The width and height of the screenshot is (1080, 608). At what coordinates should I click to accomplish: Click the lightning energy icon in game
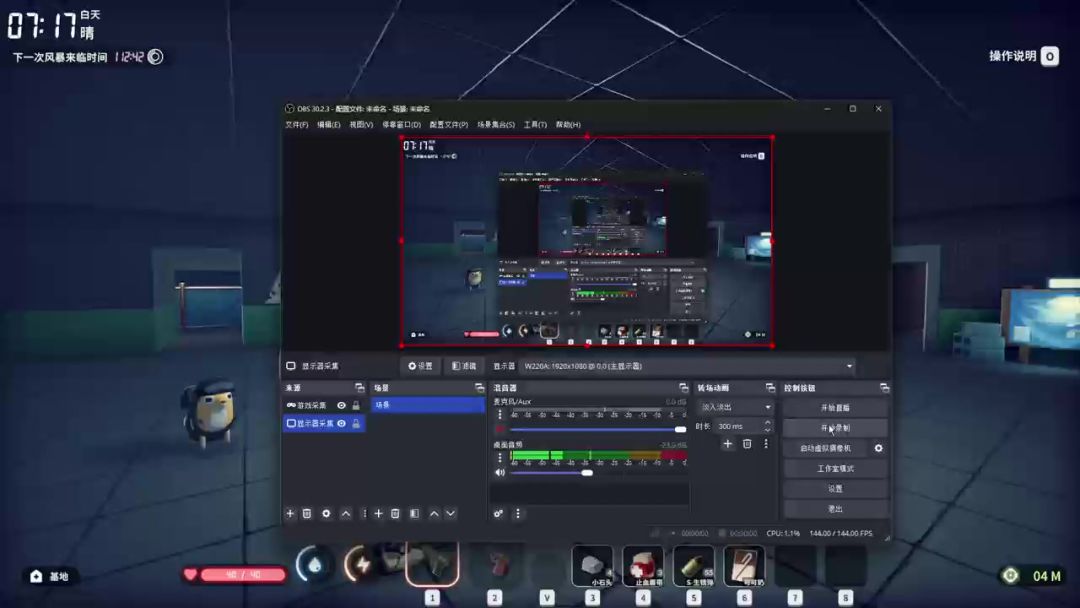click(362, 565)
